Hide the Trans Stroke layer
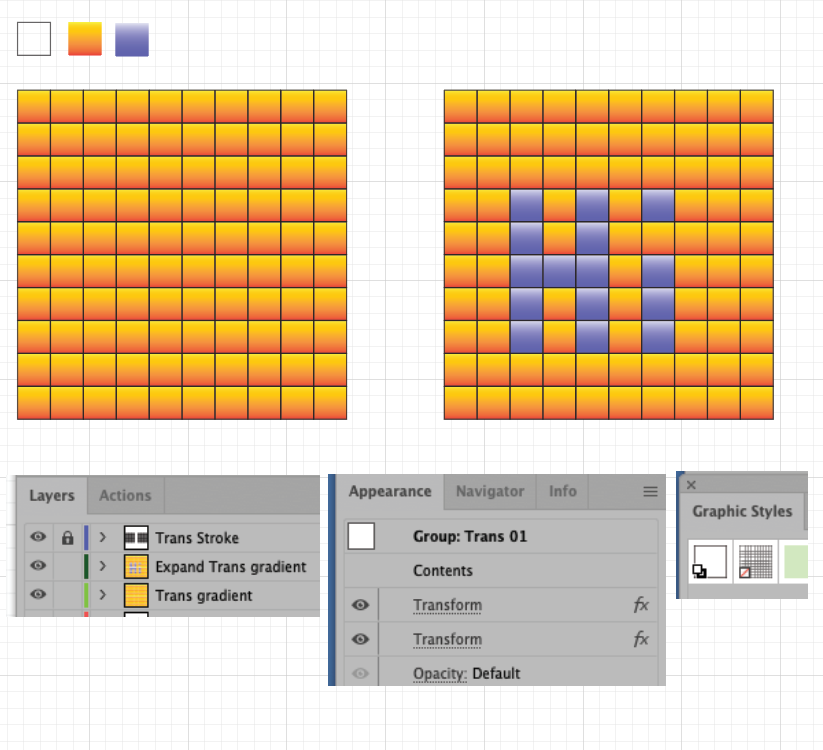 coord(37,537)
